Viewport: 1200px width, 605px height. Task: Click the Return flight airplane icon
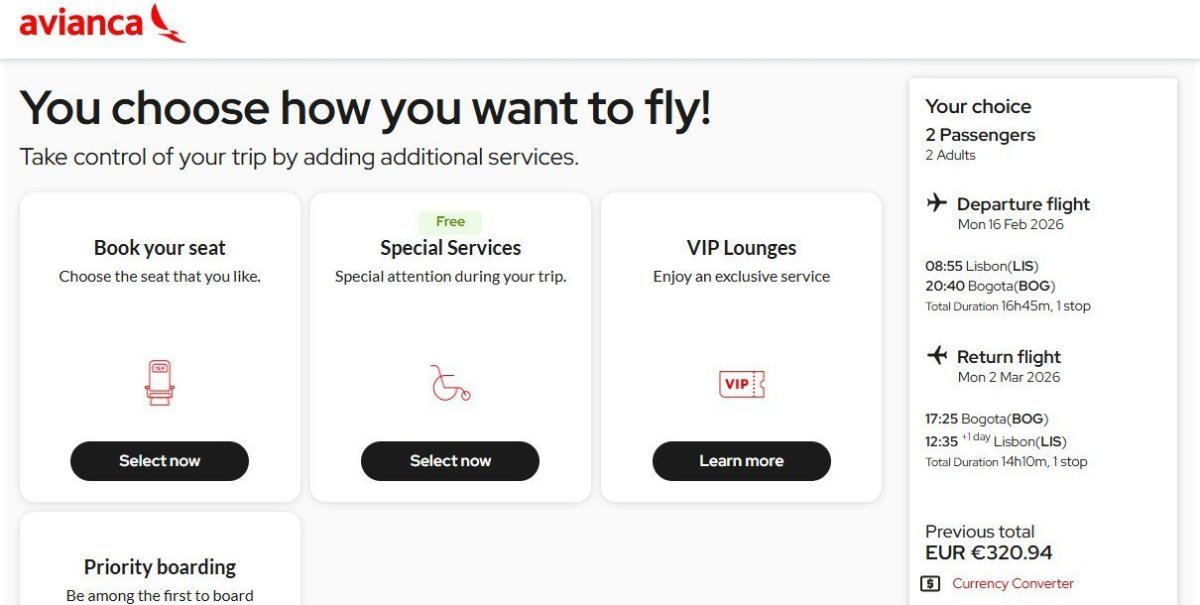point(936,356)
